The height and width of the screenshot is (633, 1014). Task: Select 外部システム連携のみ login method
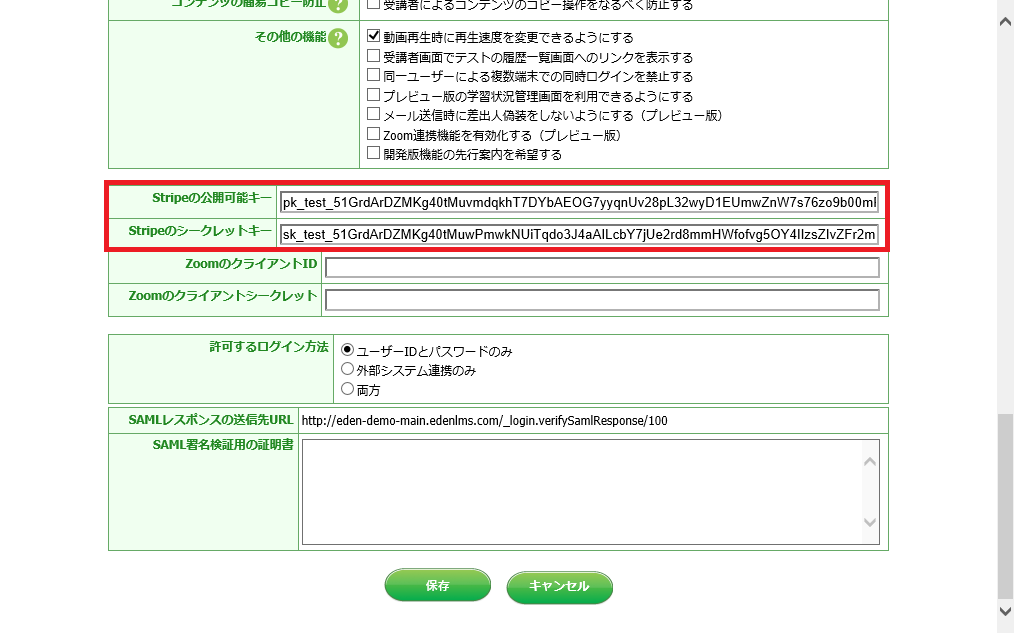347,369
